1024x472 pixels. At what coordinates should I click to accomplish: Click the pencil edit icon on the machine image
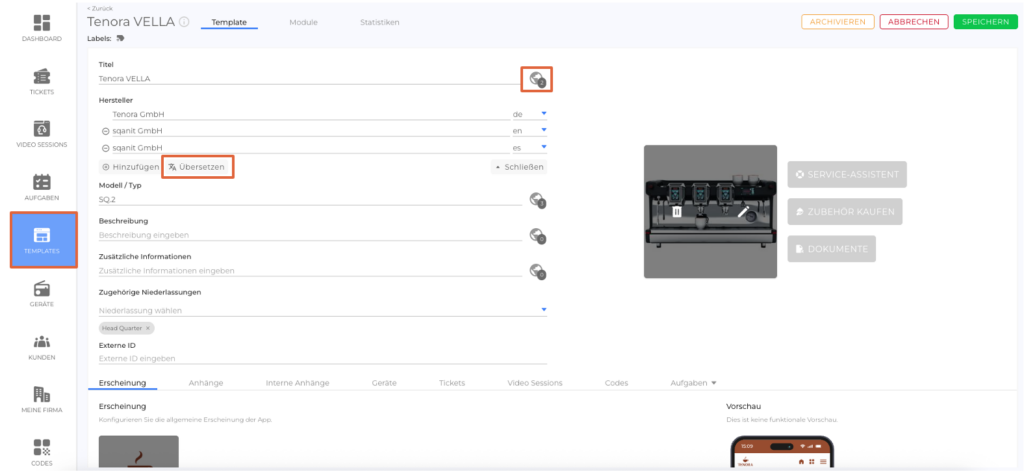[743, 211]
